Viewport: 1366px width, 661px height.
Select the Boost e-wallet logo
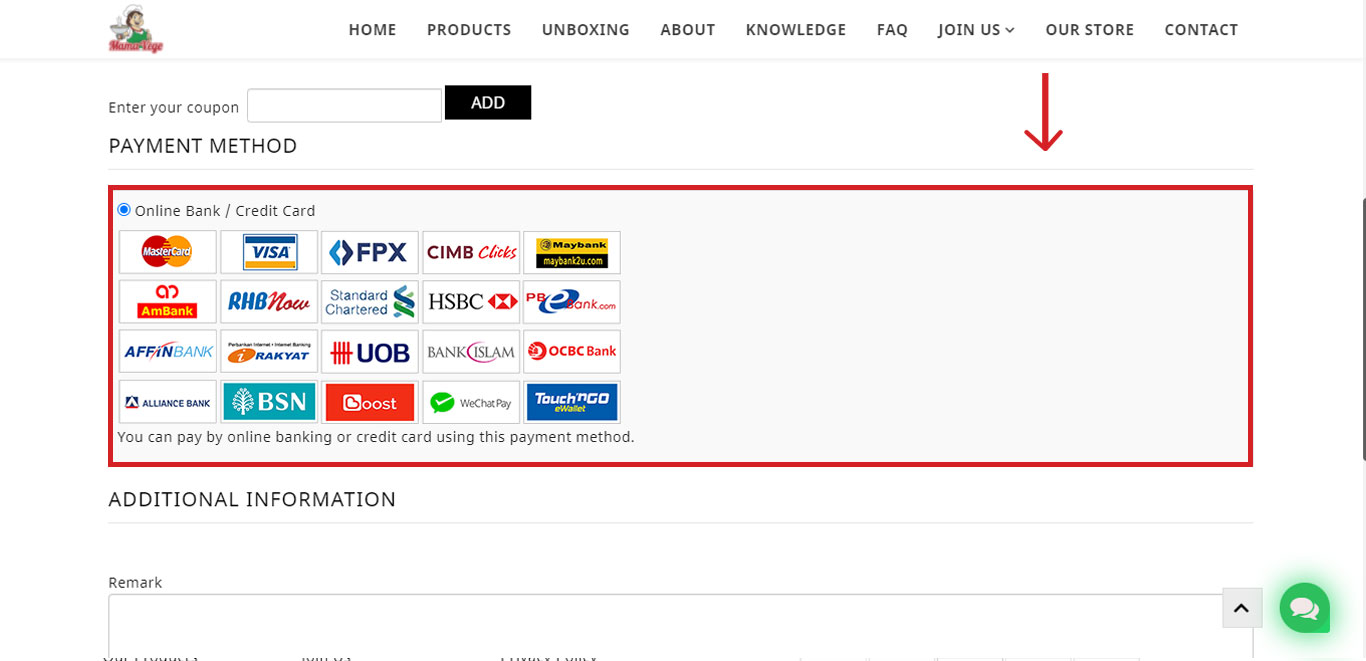coord(370,402)
